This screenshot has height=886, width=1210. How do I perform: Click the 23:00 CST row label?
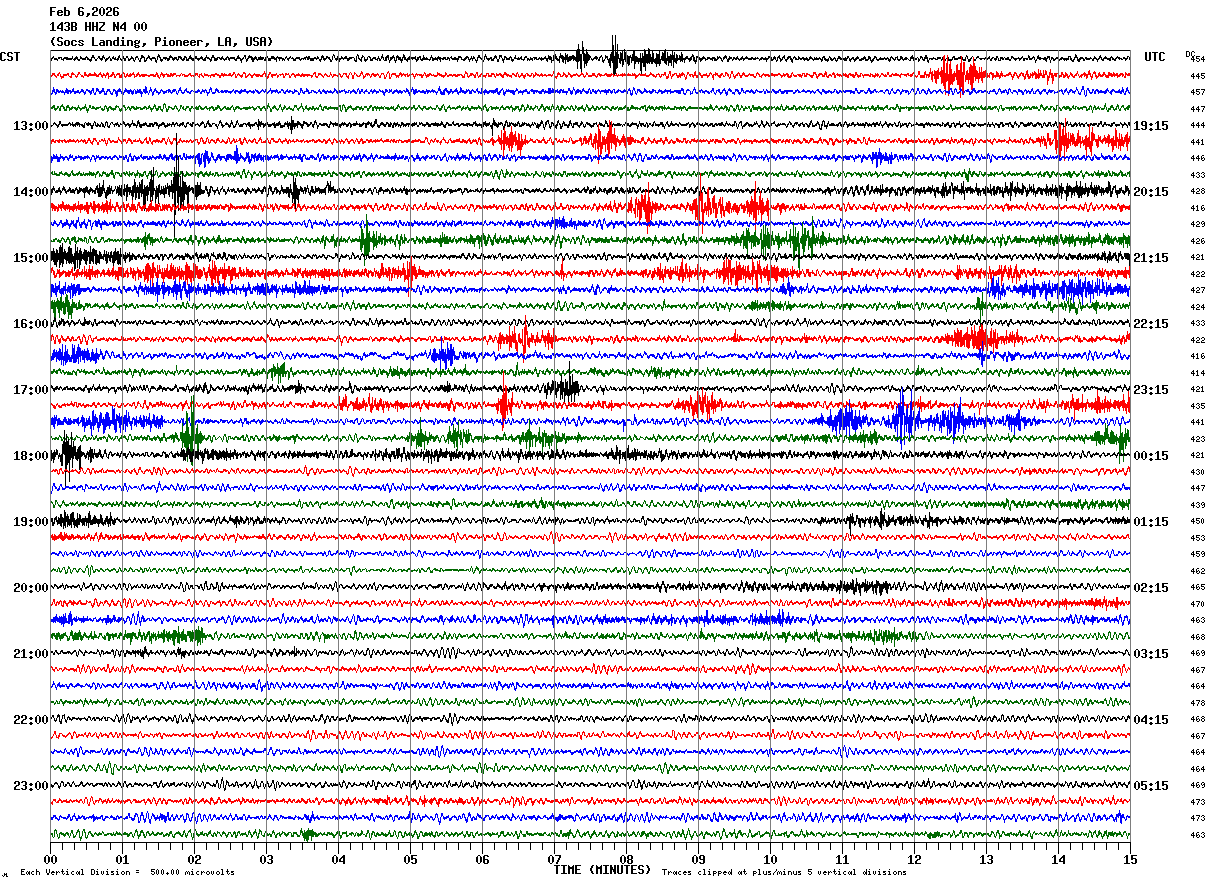pos(30,786)
